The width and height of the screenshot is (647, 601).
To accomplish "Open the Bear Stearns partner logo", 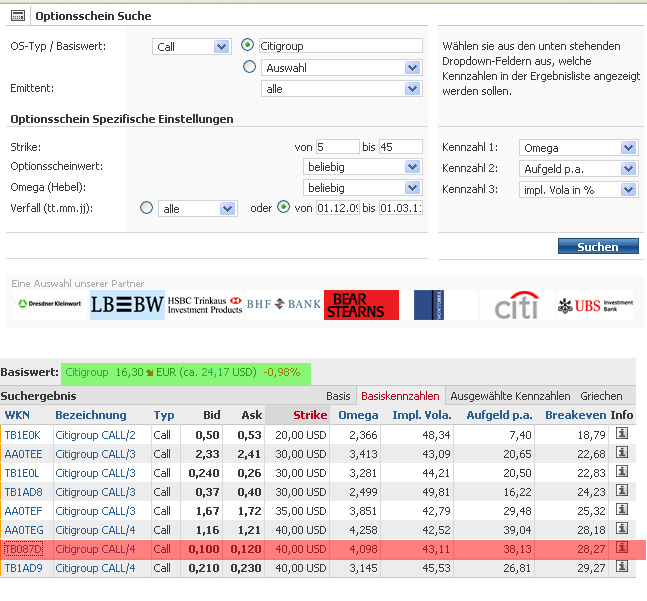I will click(360, 305).
